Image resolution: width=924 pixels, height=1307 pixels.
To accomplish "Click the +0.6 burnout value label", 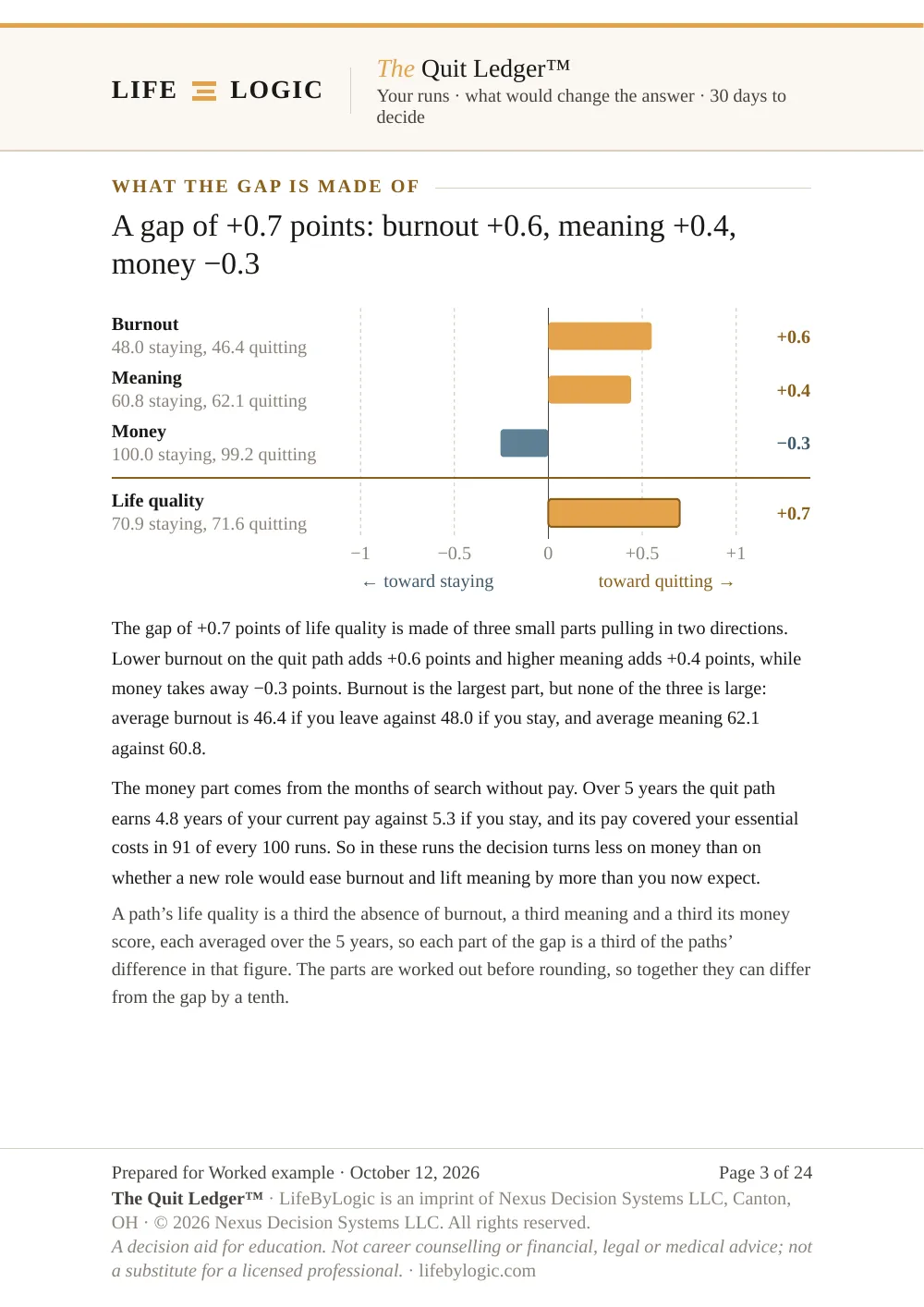I will click(x=793, y=336).
